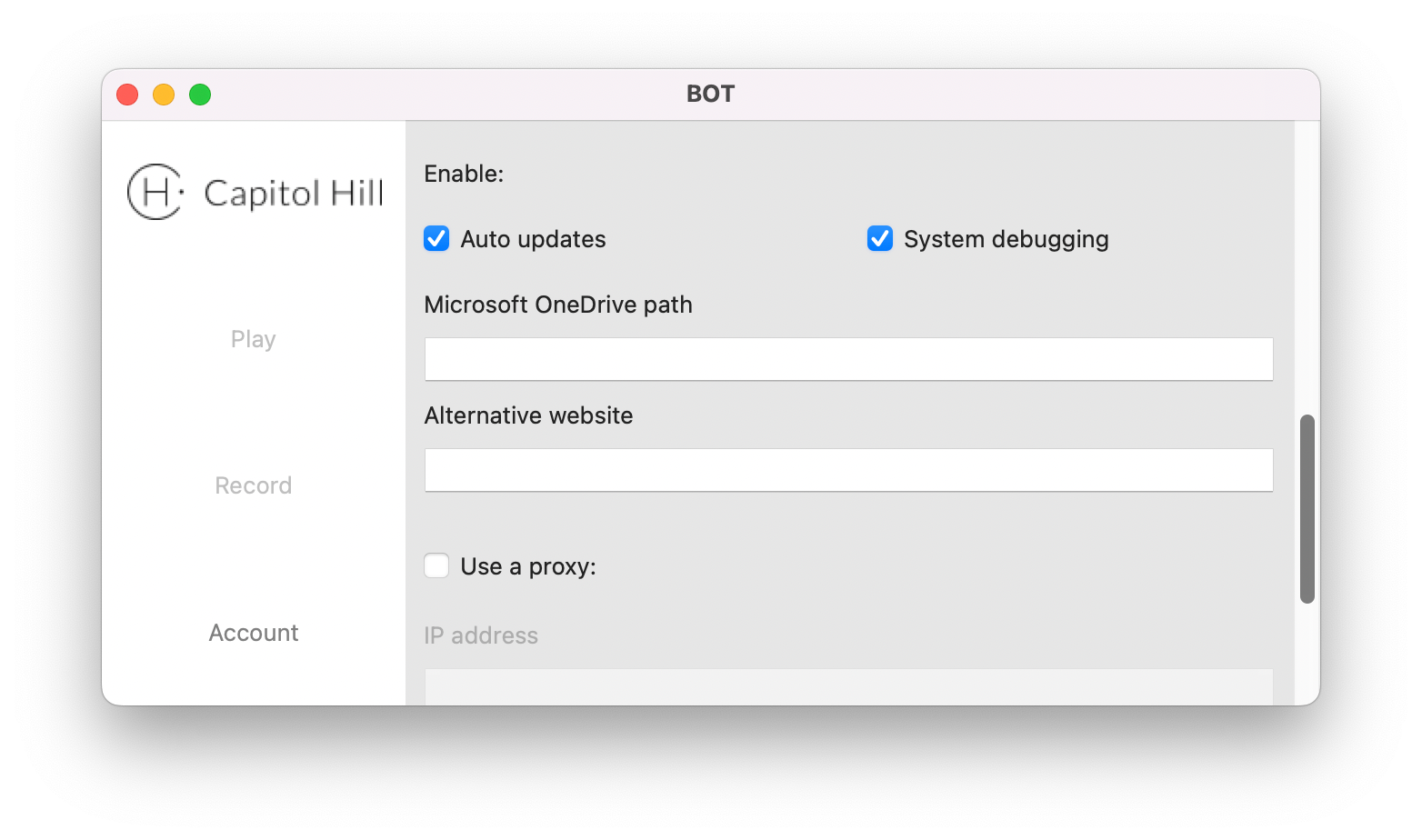Enable the Use a proxy checkbox
This screenshot has height=840, width=1422.
pyautogui.click(x=436, y=565)
